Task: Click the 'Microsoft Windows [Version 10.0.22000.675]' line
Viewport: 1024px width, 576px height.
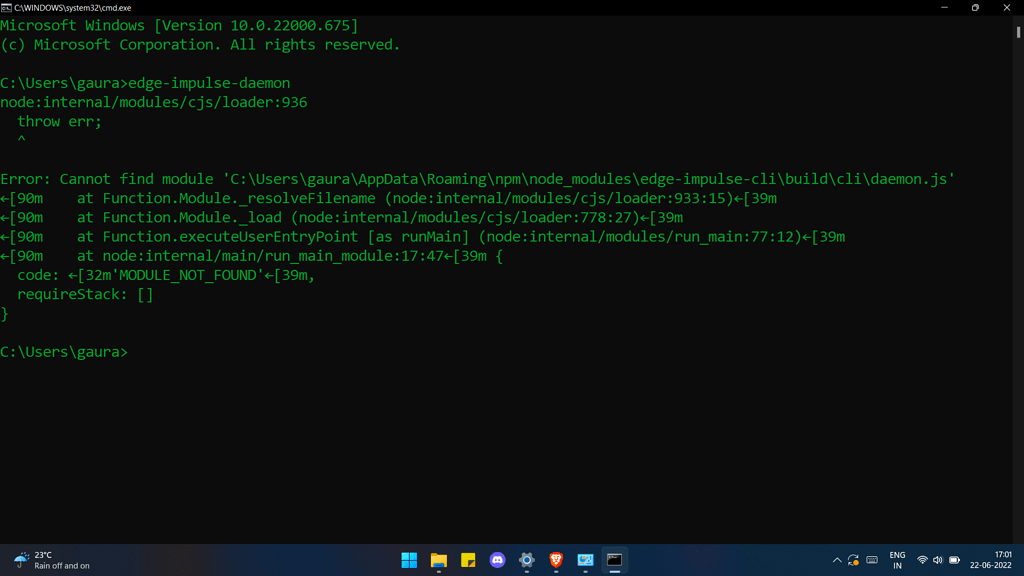Action: click(x=179, y=25)
